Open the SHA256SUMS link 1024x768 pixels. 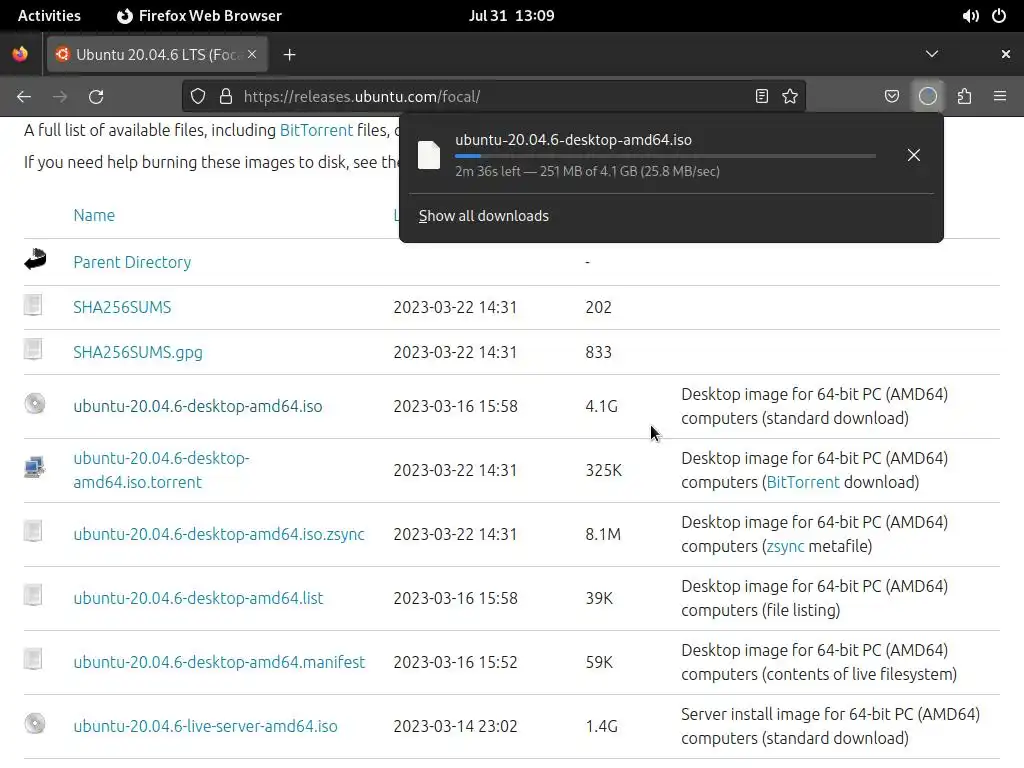tap(122, 308)
